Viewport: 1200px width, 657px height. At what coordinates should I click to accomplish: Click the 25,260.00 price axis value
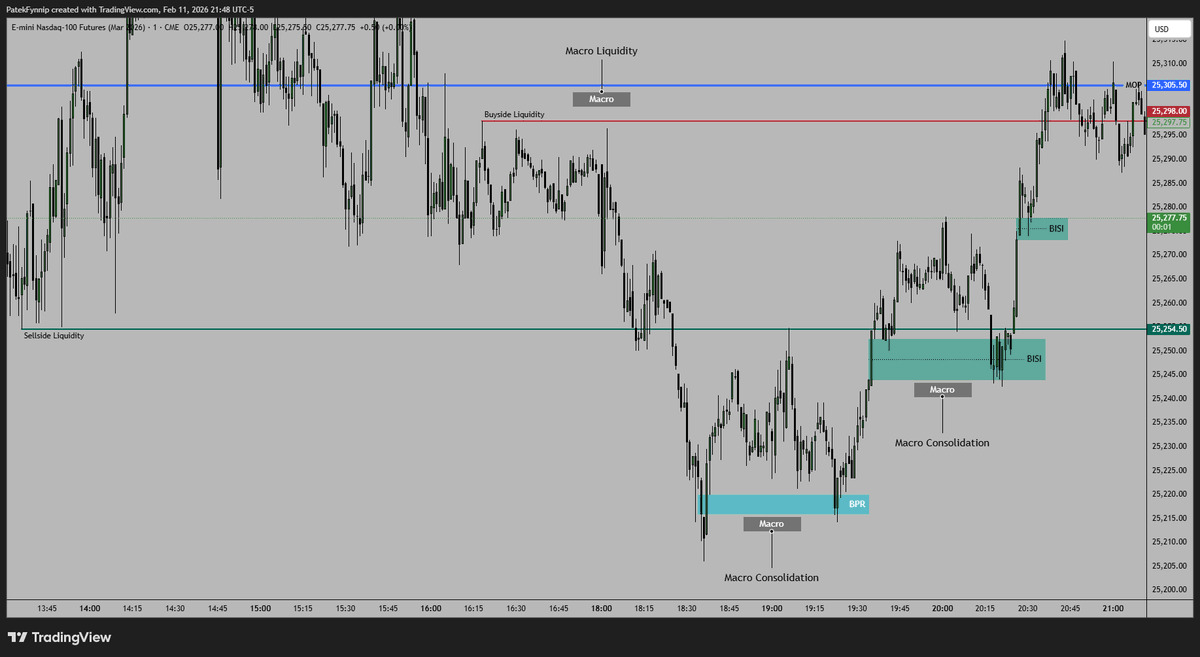point(1169,303)
